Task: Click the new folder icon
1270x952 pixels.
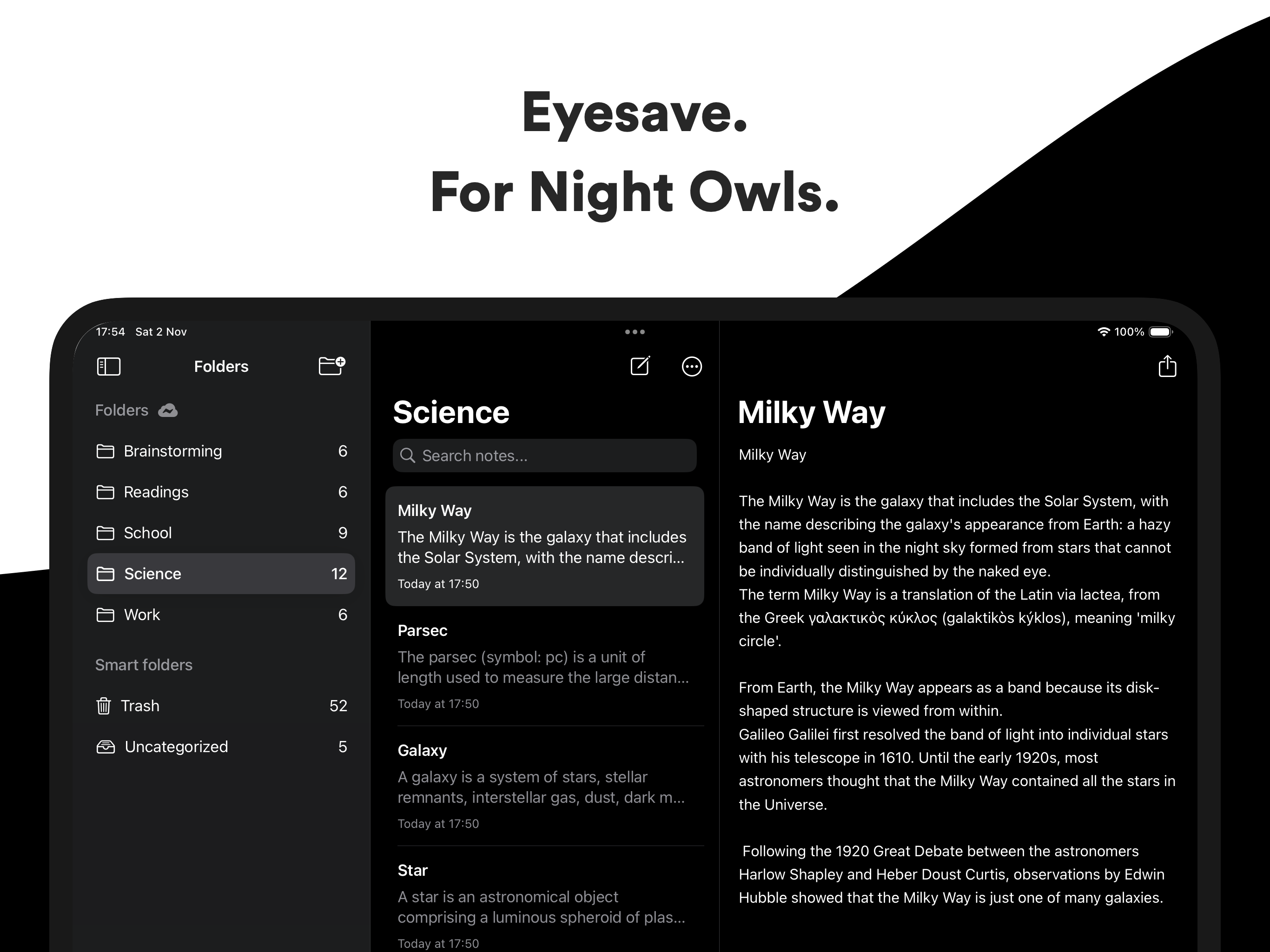Action: point(332,366)
